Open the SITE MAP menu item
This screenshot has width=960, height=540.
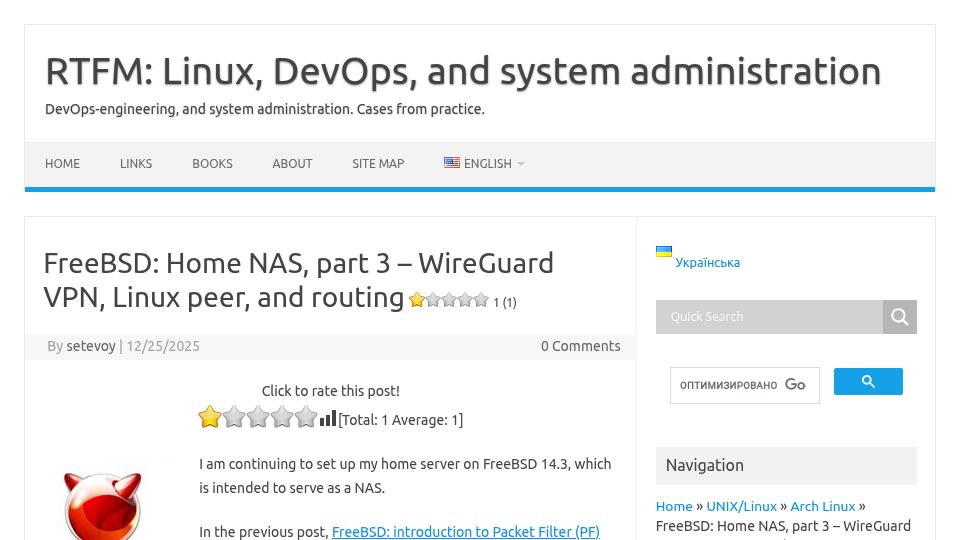coord(378,163)
